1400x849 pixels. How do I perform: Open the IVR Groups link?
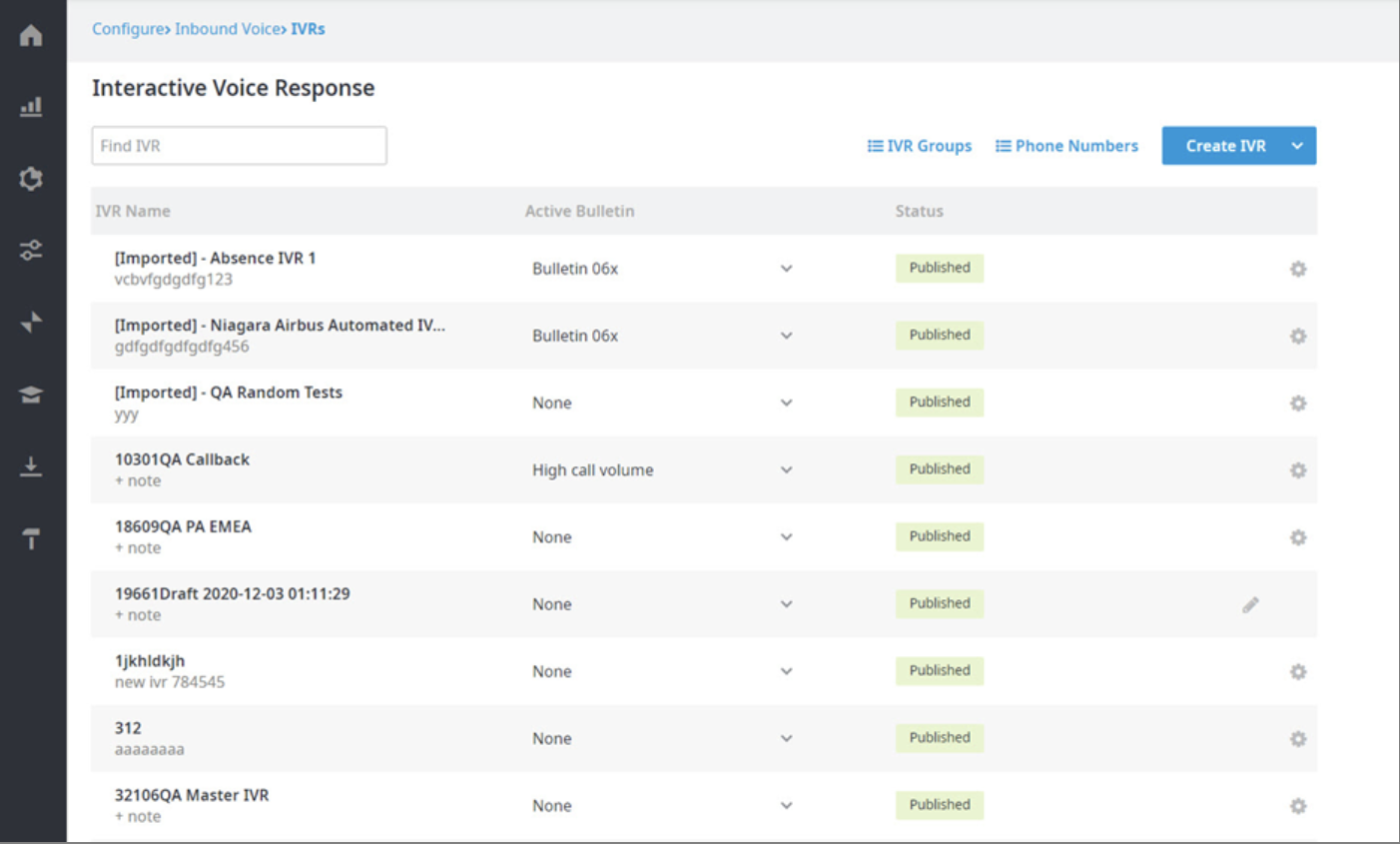(920, 146)
